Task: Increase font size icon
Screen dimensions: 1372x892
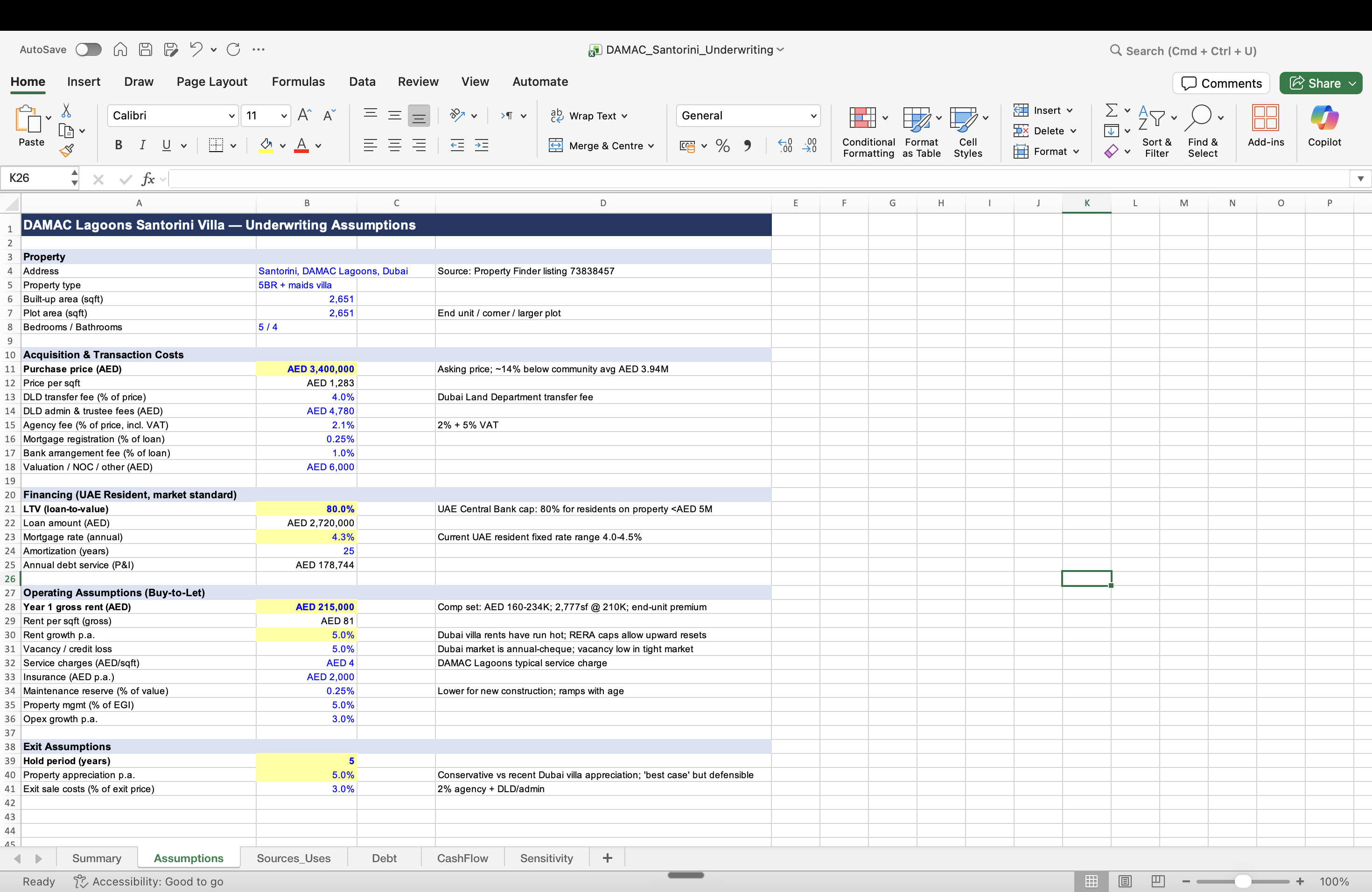Action: pyautogui.click(x=304, y=115)
